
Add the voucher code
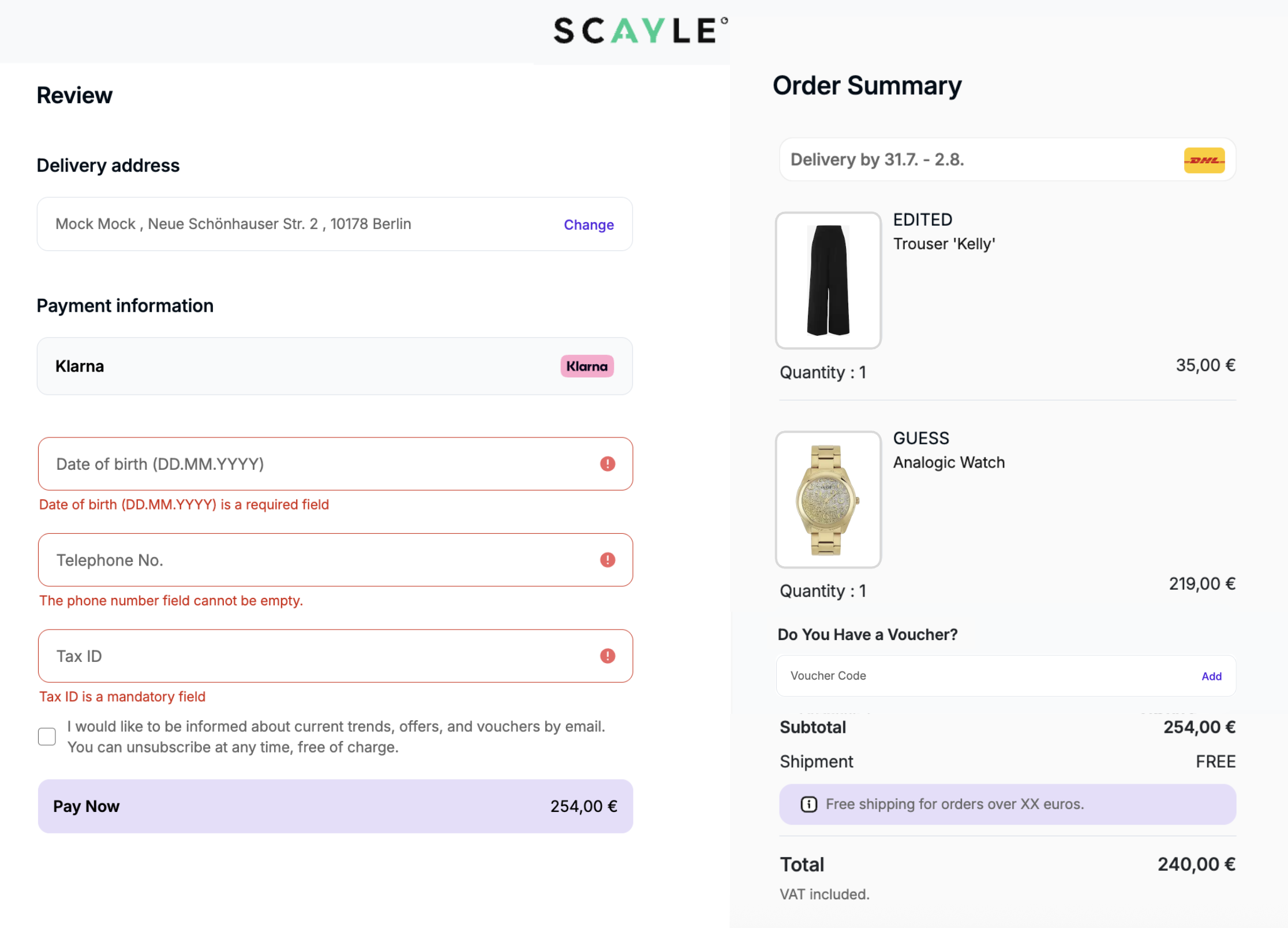click(x=1211, y=676)
